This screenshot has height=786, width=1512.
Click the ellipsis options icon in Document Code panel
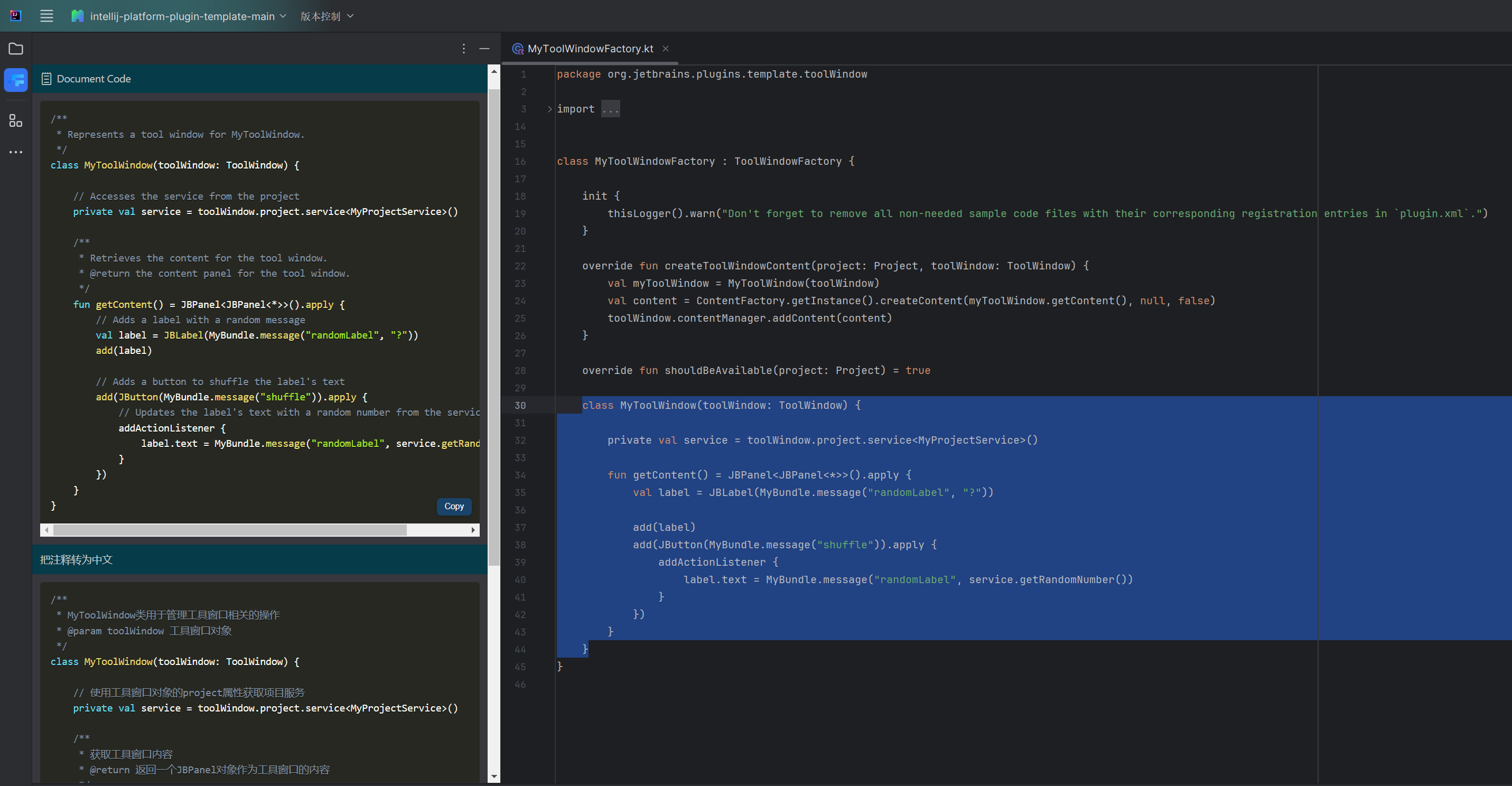pos(463,48)
